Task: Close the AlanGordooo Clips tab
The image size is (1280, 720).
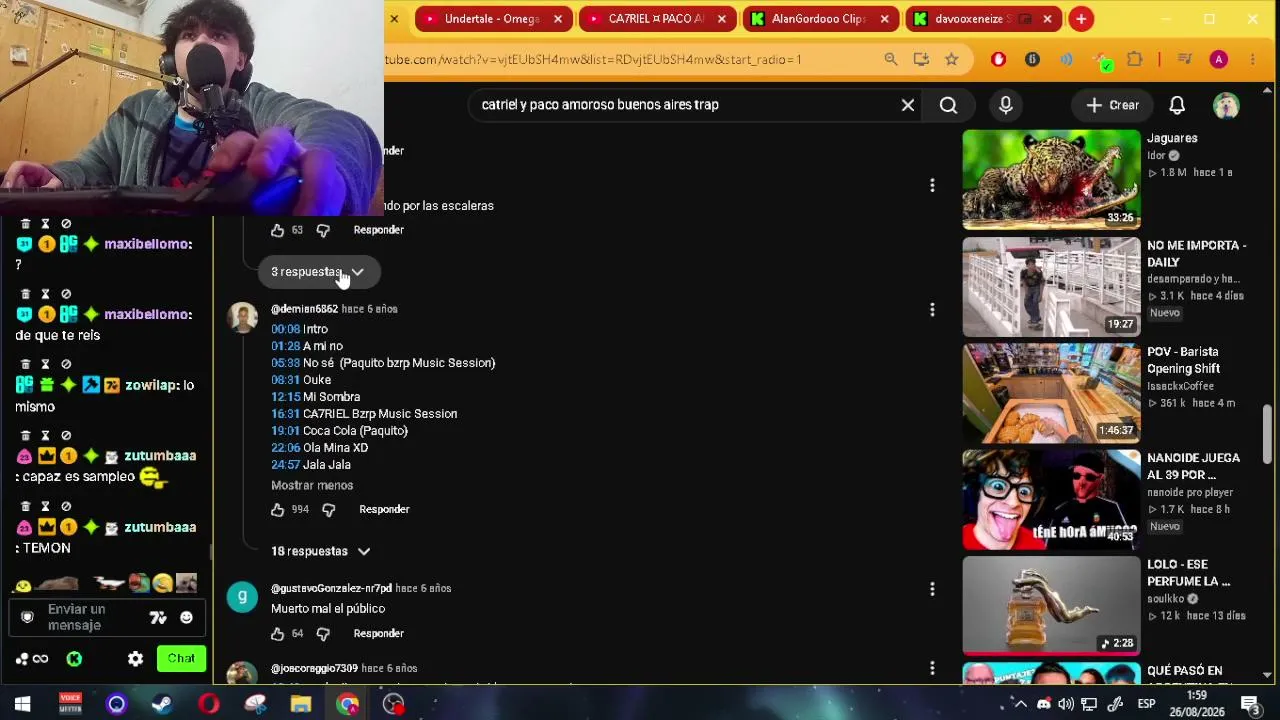Action: tap(885, 19)
